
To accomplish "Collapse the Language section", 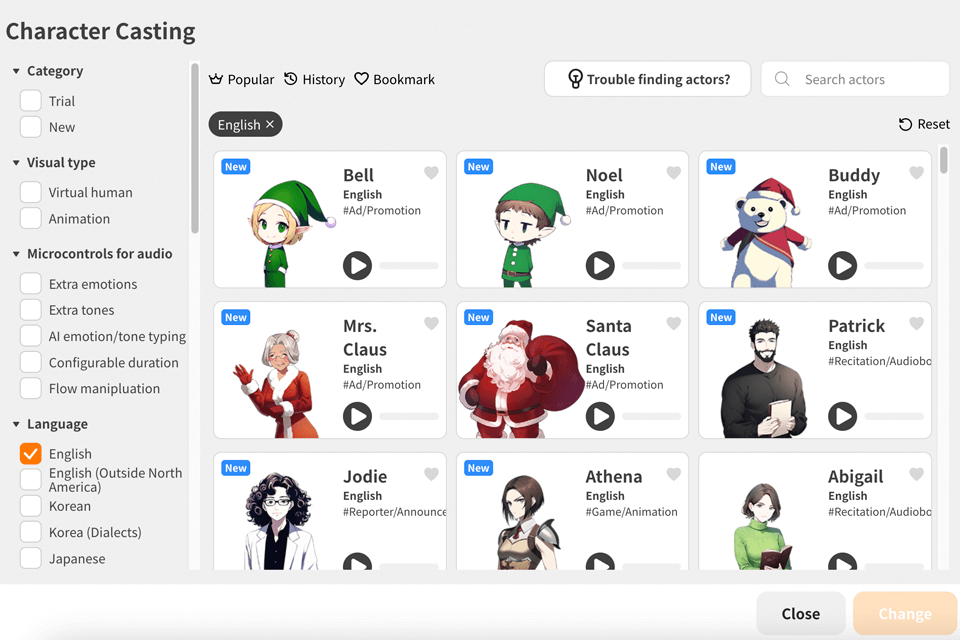I will 16,424.
